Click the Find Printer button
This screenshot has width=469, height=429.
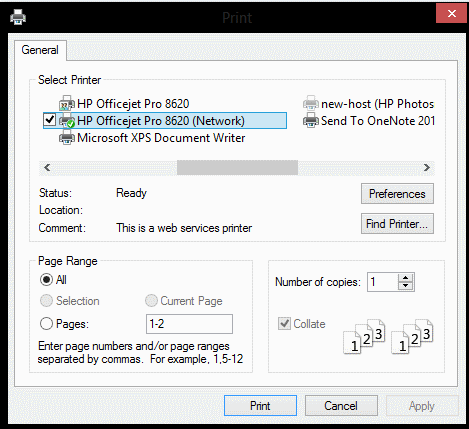click(397, 224)
